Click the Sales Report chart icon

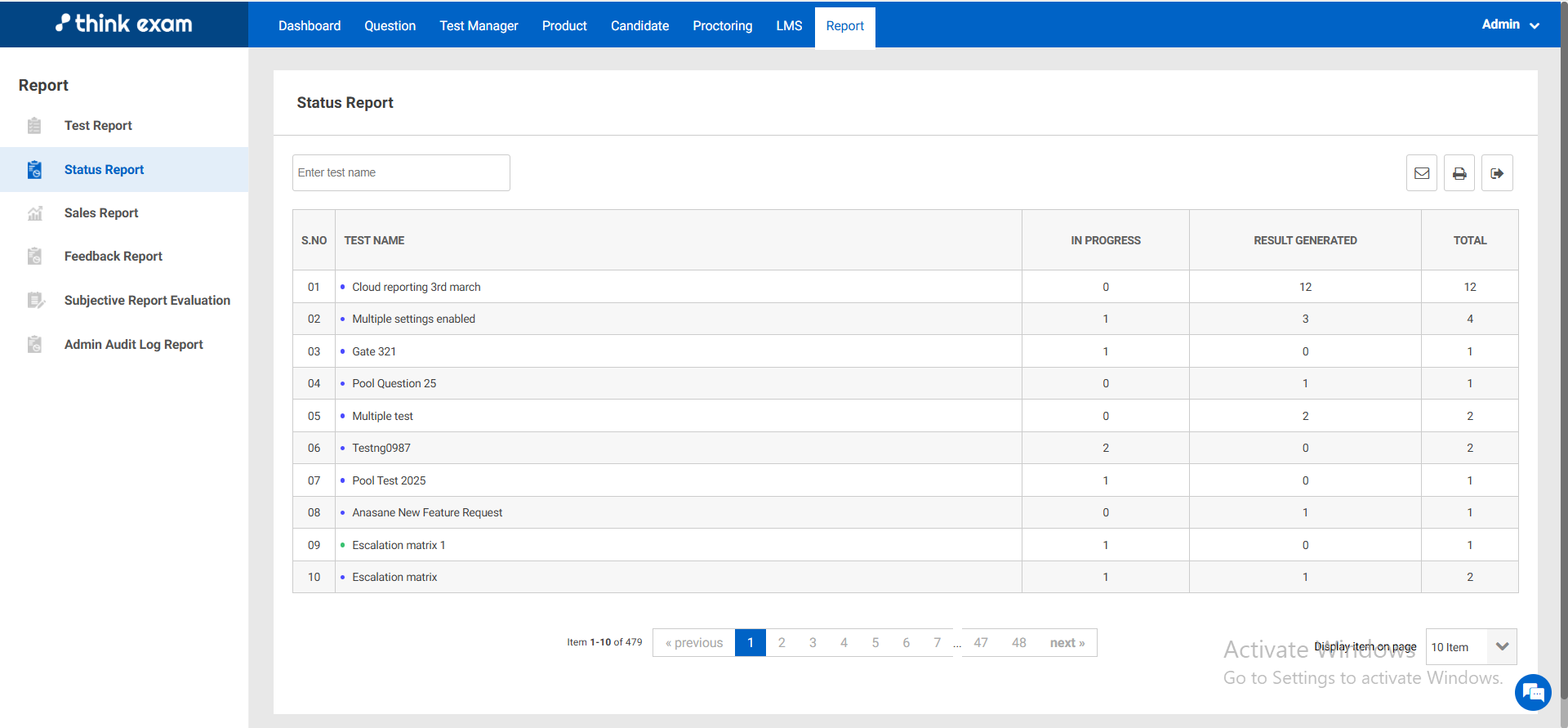coord(34,213)
